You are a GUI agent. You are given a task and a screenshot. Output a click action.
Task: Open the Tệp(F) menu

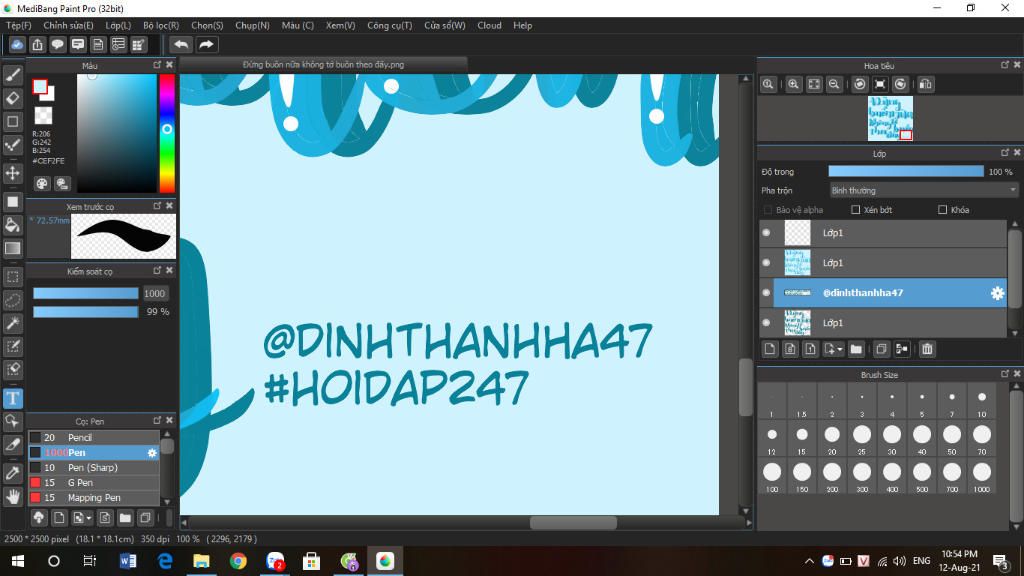[x=19, y=25]
